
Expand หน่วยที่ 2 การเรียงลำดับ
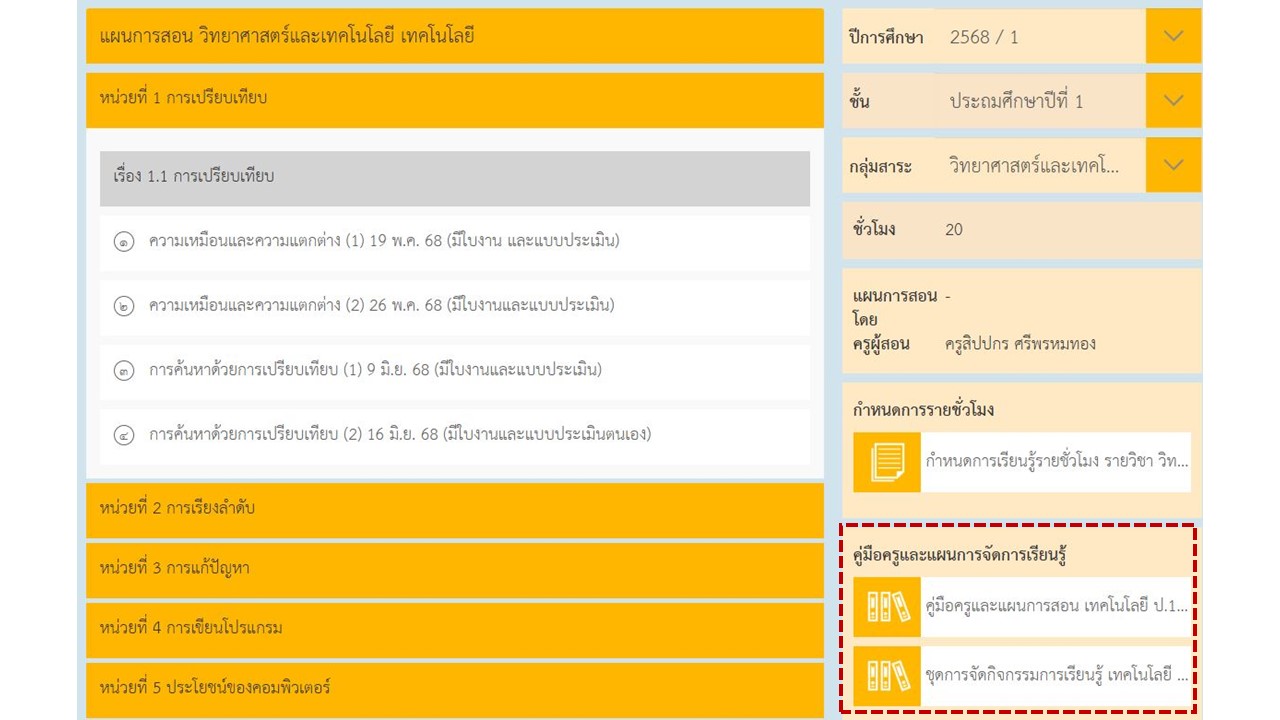point(454,509)
